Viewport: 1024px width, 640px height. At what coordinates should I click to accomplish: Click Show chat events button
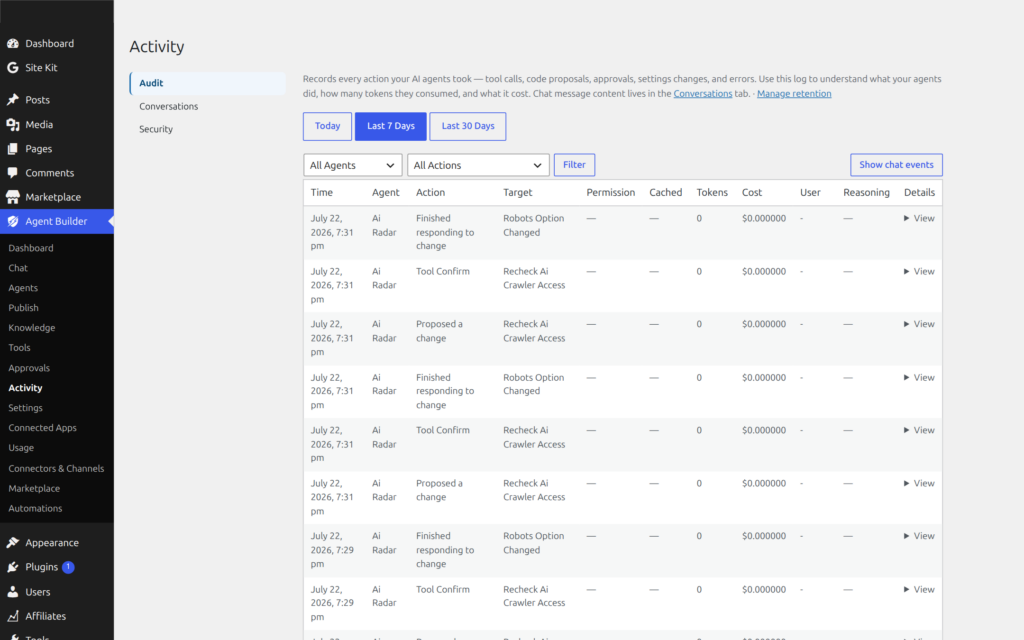coord(896,165)
